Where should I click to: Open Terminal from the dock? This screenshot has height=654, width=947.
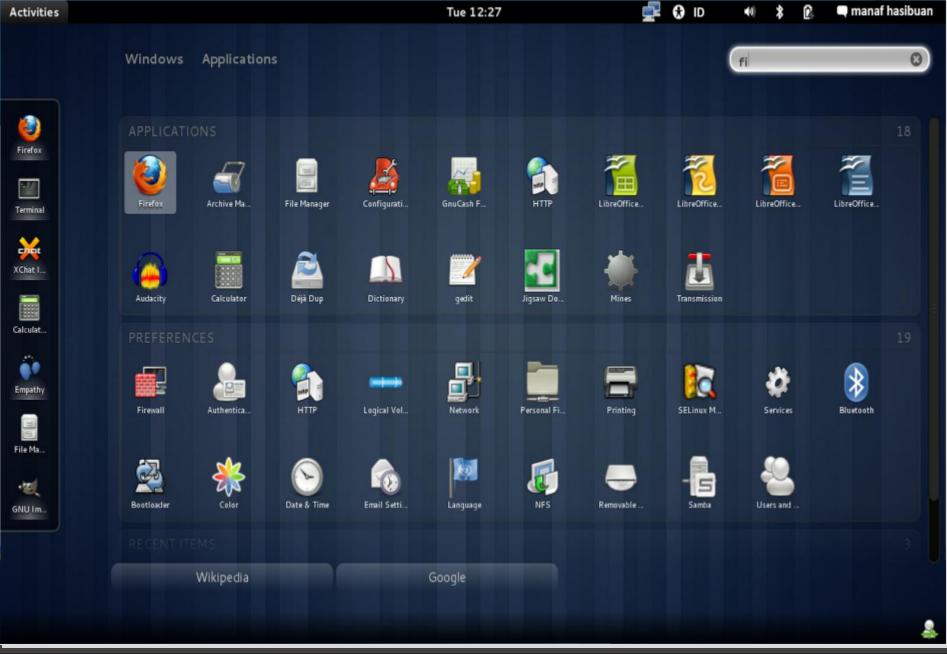pyautogui.click(x=28, y=192)
